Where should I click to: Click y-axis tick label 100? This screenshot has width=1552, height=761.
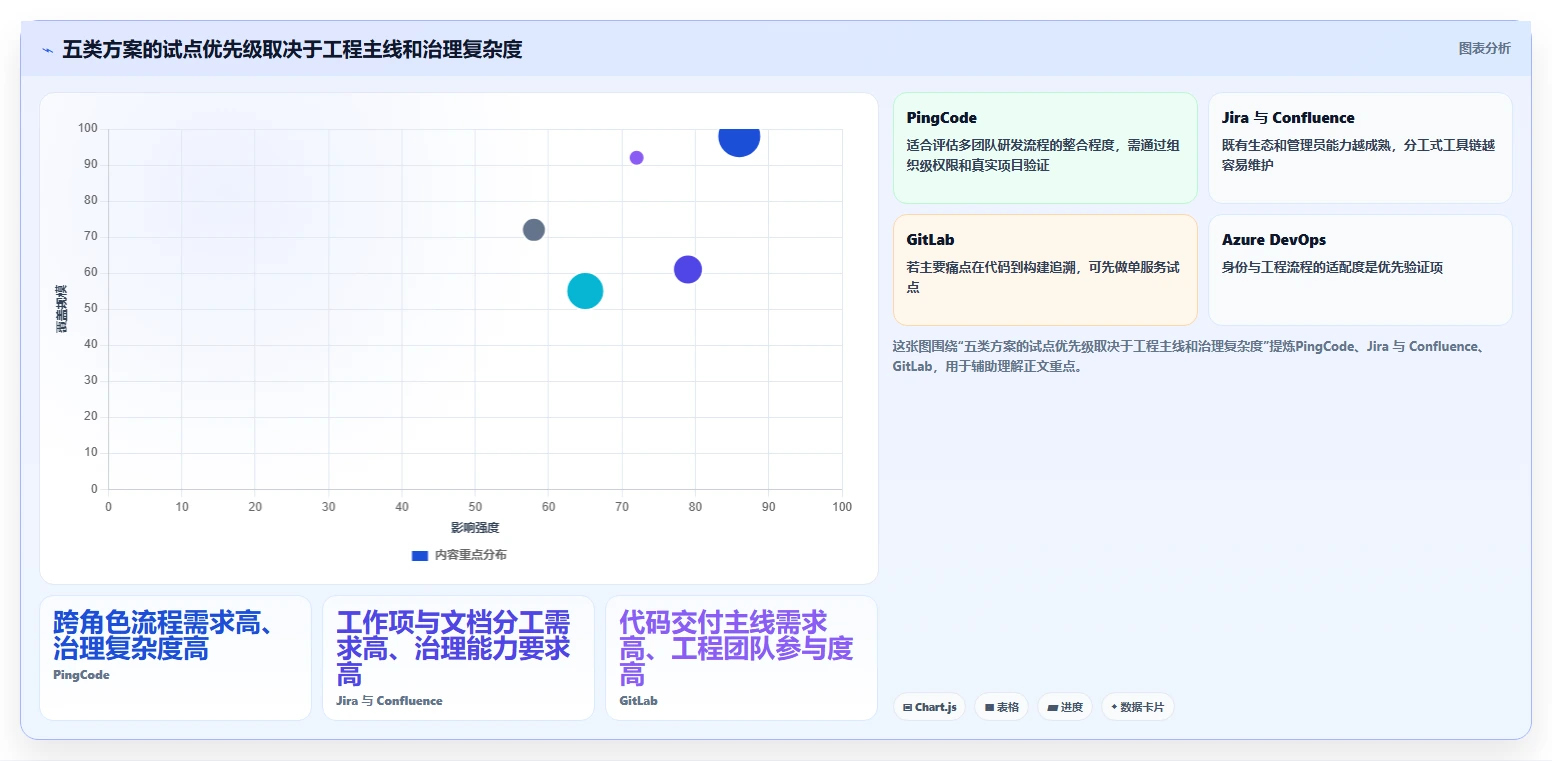coord(87,128)
